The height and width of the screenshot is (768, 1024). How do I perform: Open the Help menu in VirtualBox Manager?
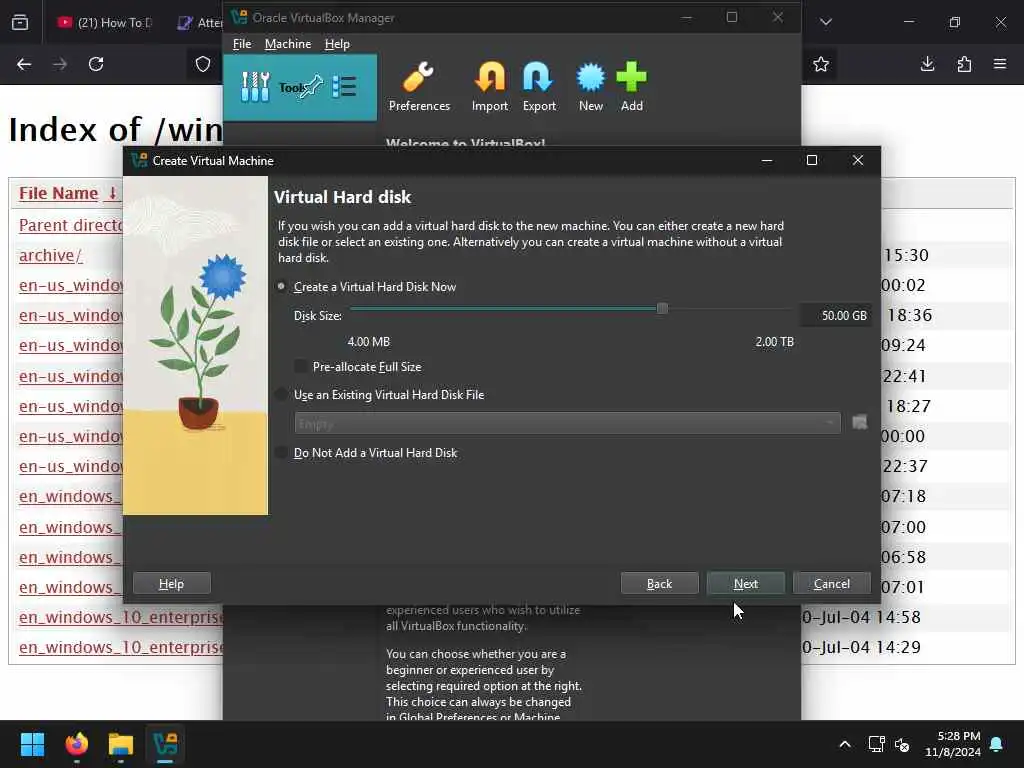click(x=337, y=44)
